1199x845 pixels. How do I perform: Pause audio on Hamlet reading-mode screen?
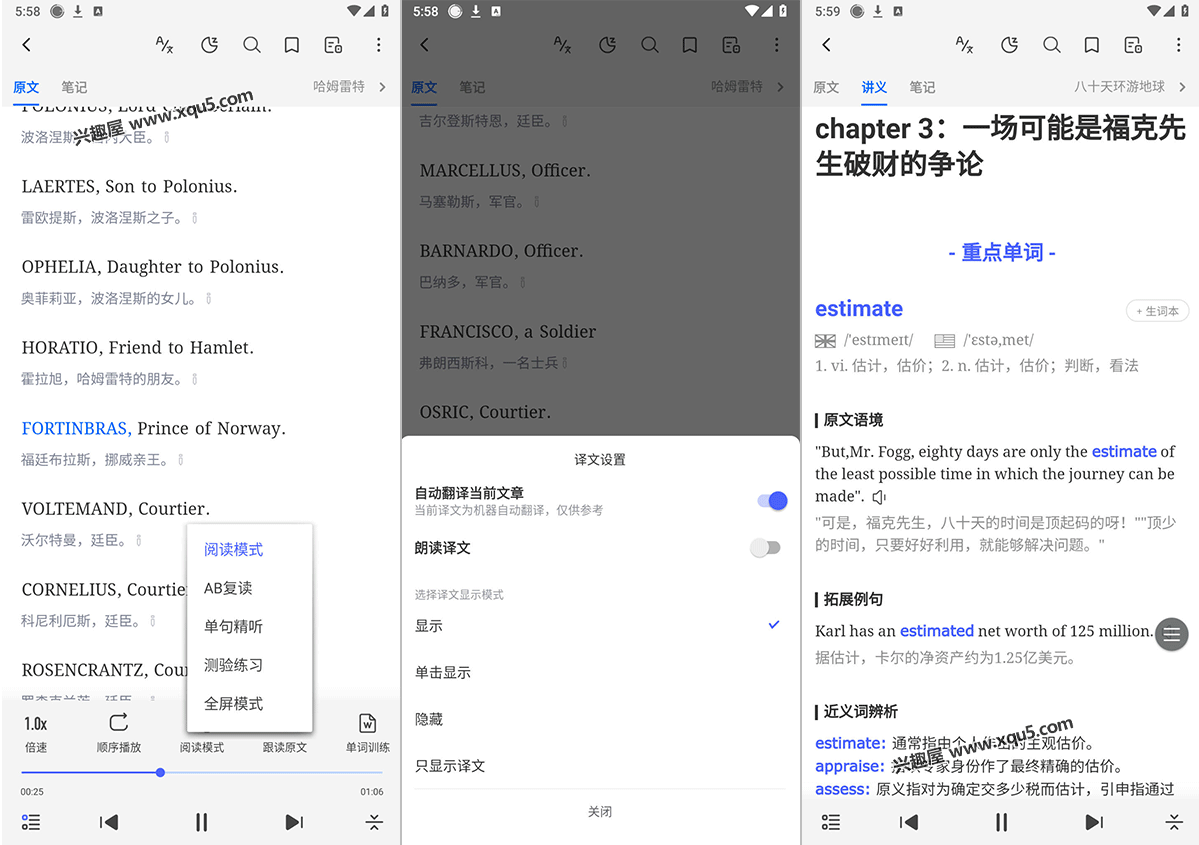201,822
